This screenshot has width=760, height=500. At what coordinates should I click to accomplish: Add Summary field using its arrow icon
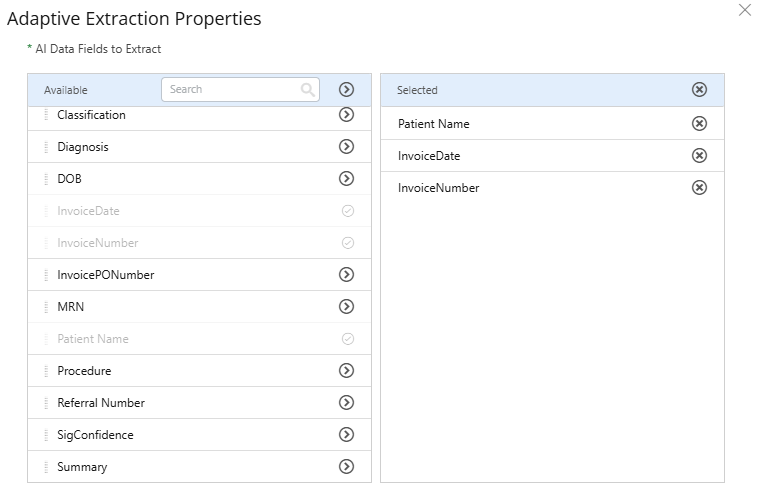click(347, 467)
